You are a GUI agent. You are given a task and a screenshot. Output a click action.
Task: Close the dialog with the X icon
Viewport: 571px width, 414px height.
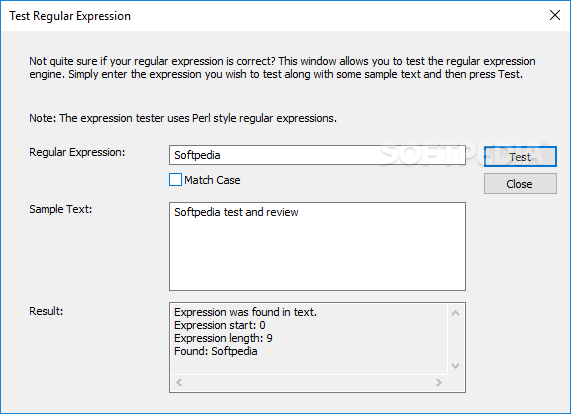[x=555, y=15]
